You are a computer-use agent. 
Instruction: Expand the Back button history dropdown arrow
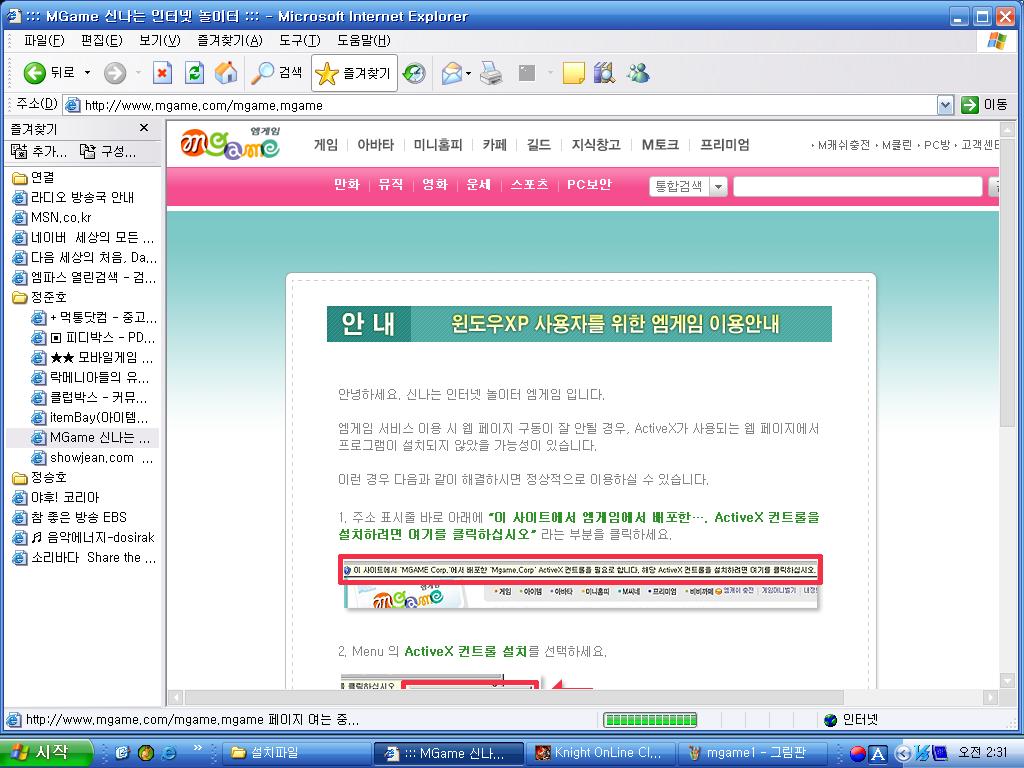pos(87,72)
